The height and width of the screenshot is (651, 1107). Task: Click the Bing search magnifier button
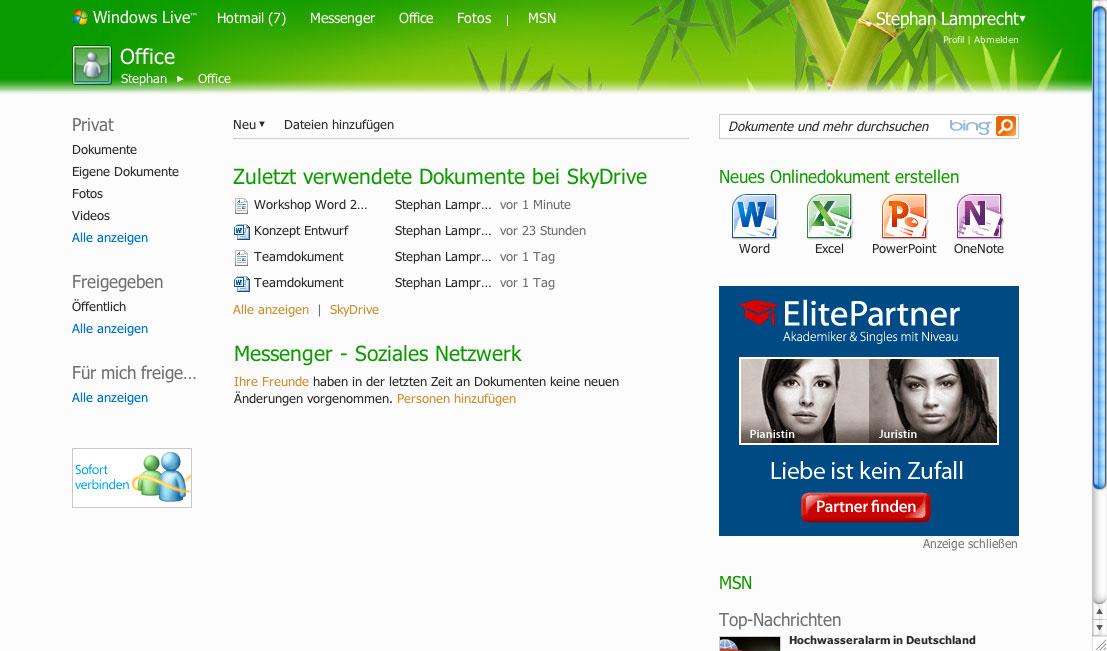pyautogui.click(x=1005, y=126)
